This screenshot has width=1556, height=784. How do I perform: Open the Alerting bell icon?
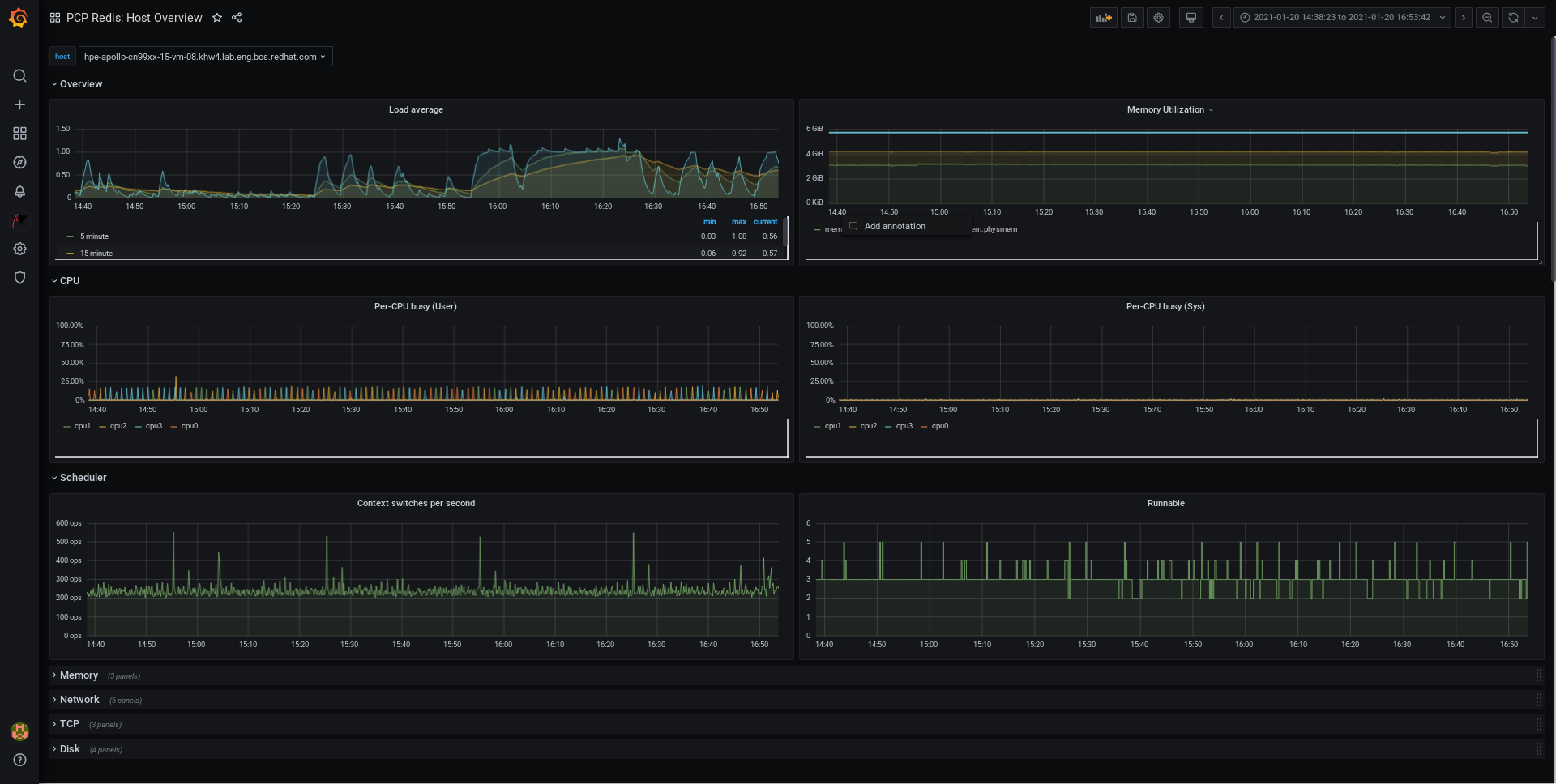[x=19, y=191]
